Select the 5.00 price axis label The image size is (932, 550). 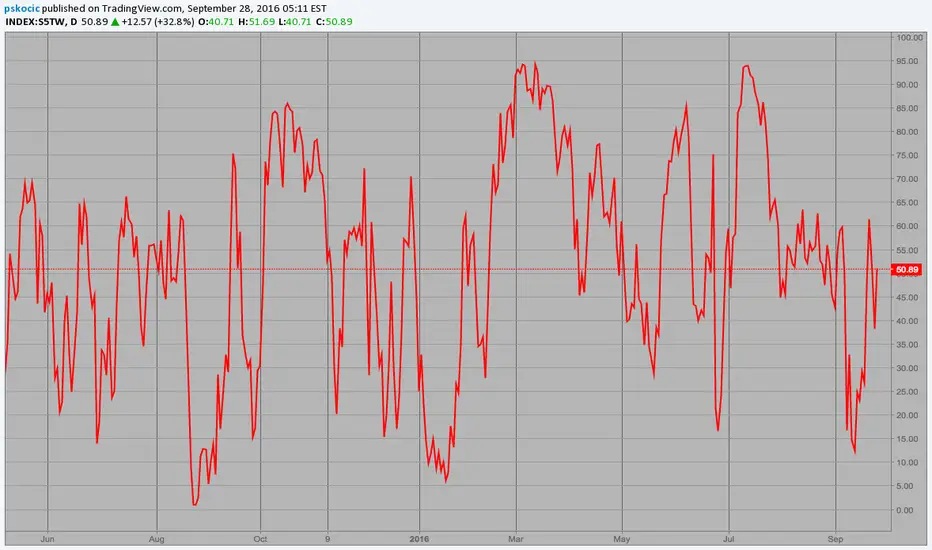point(907,486)
